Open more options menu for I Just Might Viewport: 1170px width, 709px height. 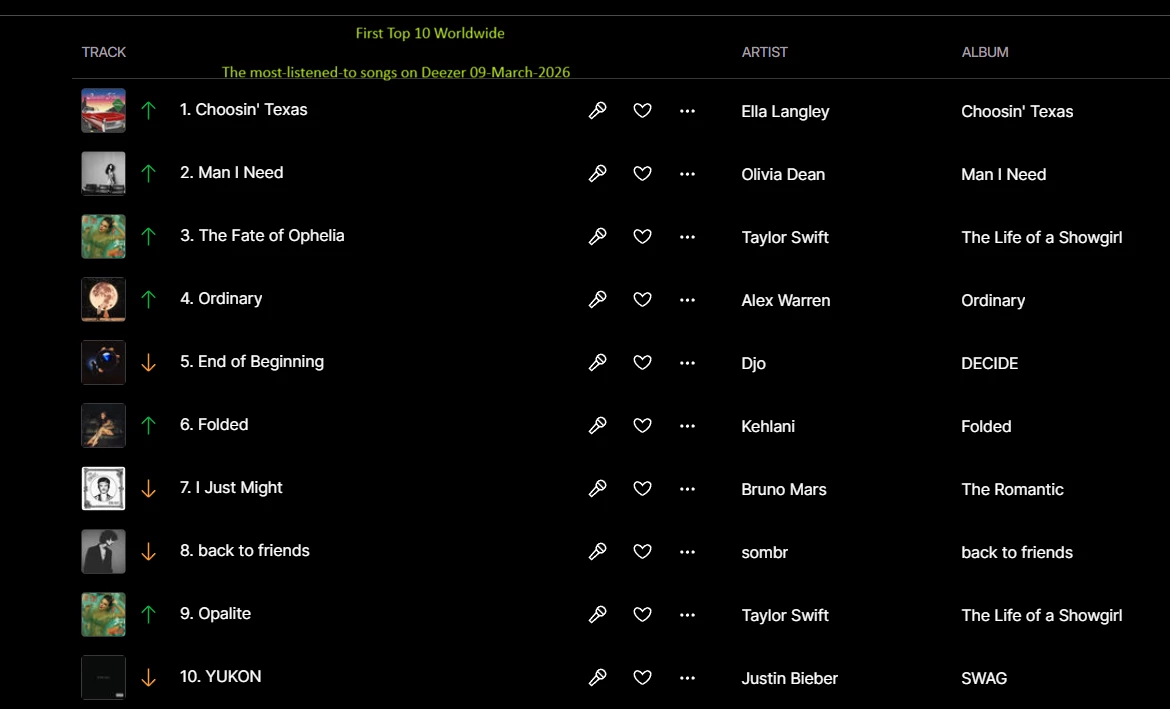[687, 489]
